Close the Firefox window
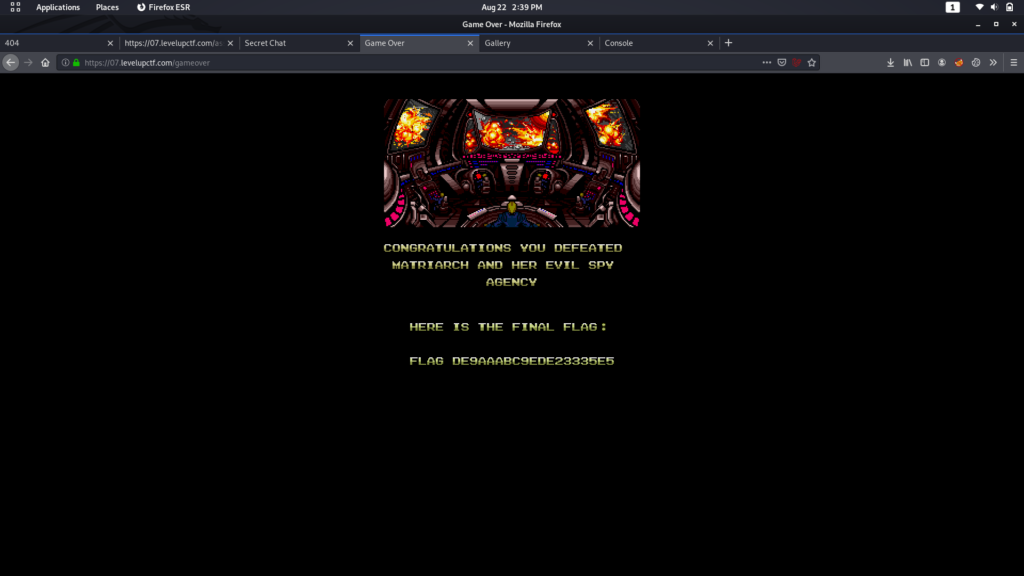The width and height of the screenshot is (1024, 576). point(1014,25)
